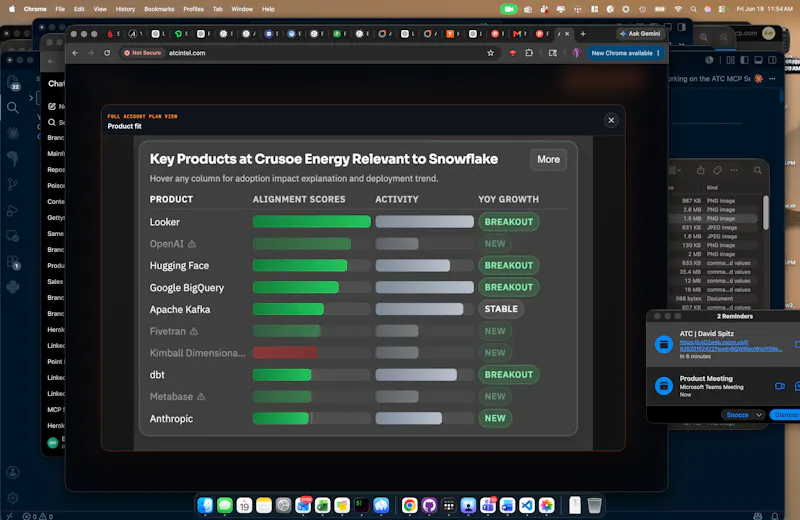Click BREAKOUT badge for Looker

point(509,222)
